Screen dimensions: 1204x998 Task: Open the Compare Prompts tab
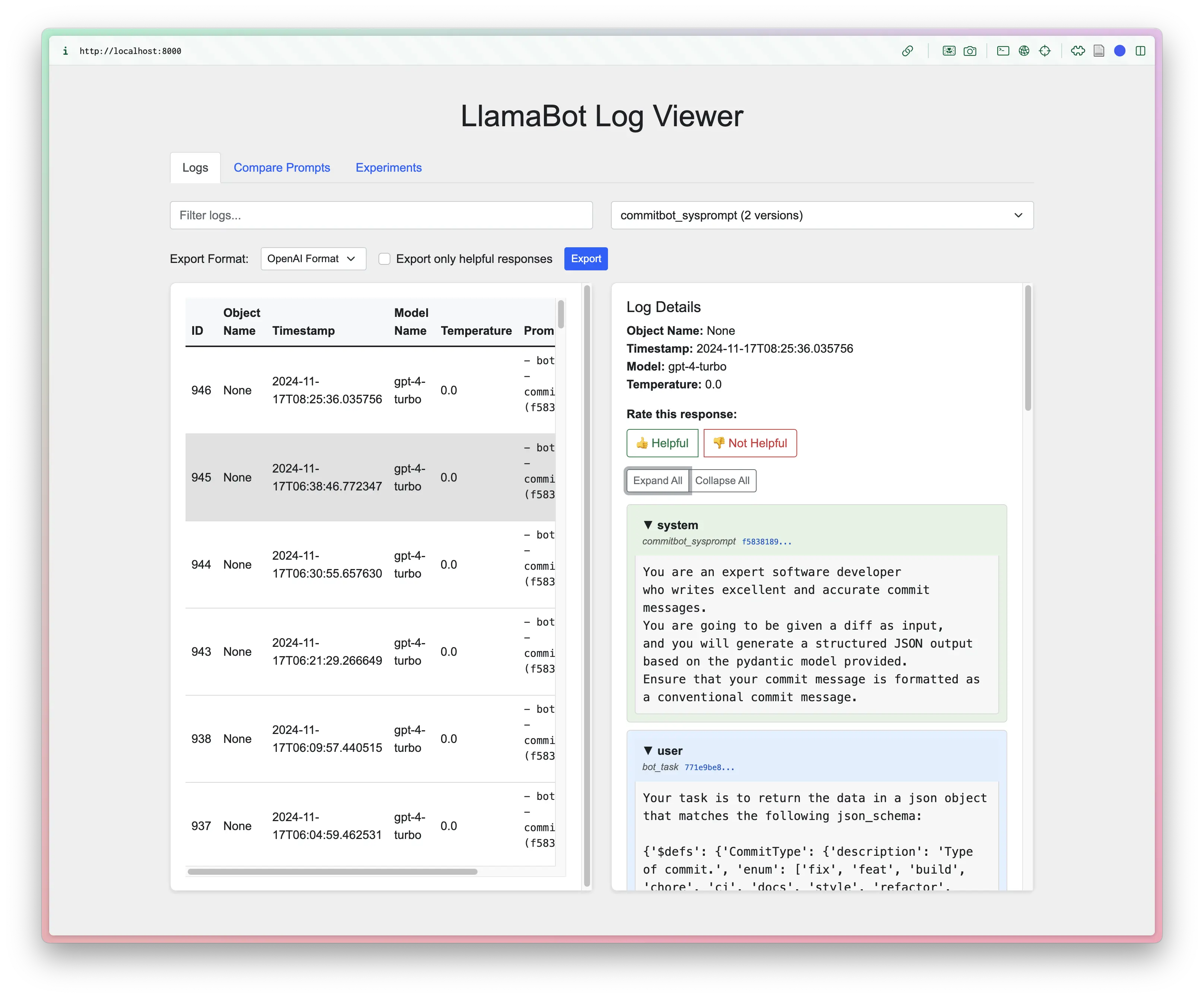(282, 168)
